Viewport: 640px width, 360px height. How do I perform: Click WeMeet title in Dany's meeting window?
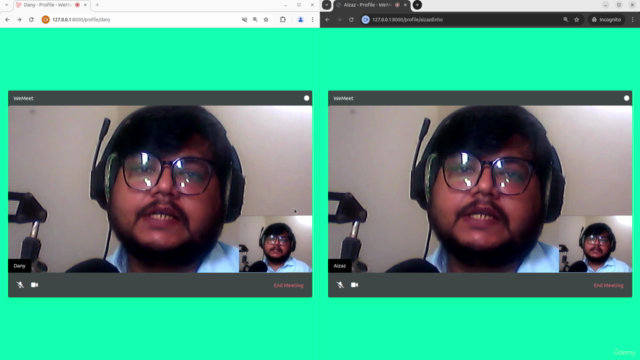[24, 98]
